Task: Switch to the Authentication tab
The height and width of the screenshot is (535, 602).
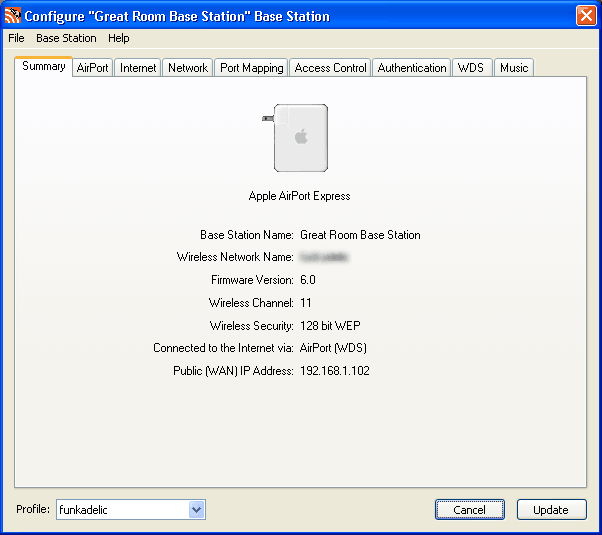Action: tap(412, 68)
